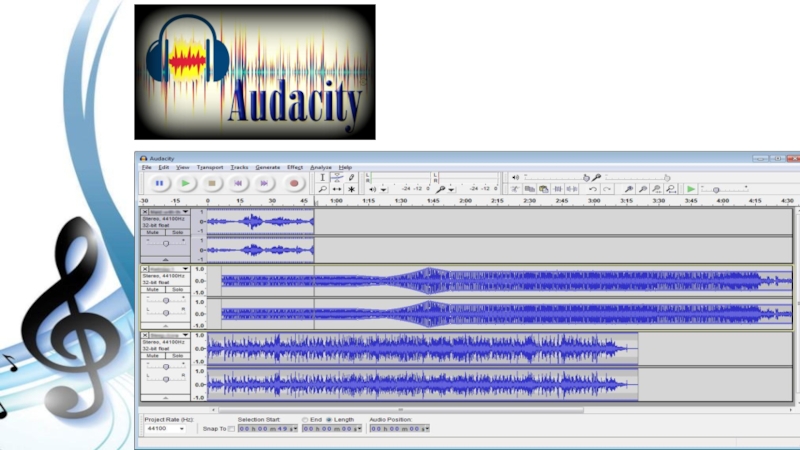Click the input volume slider
This screenshot has height=450, width=800.
click(x=638, y=178)
